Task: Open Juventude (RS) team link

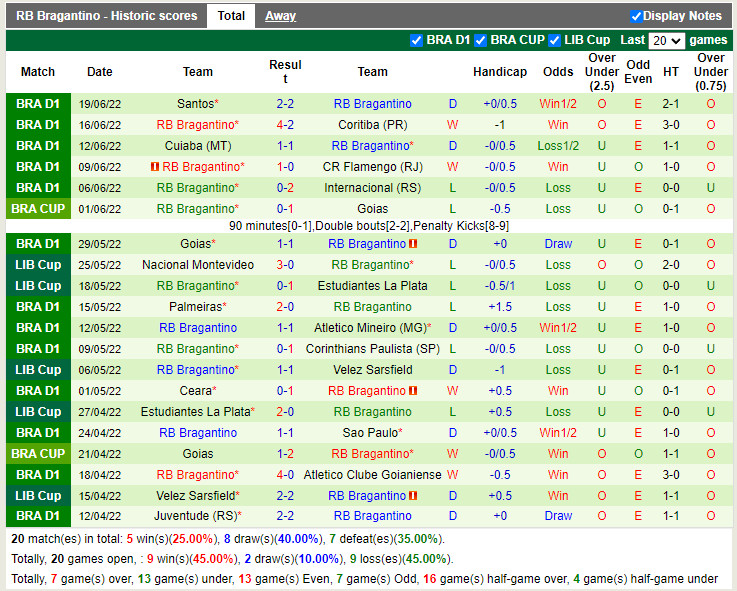Action: (196, 516)
